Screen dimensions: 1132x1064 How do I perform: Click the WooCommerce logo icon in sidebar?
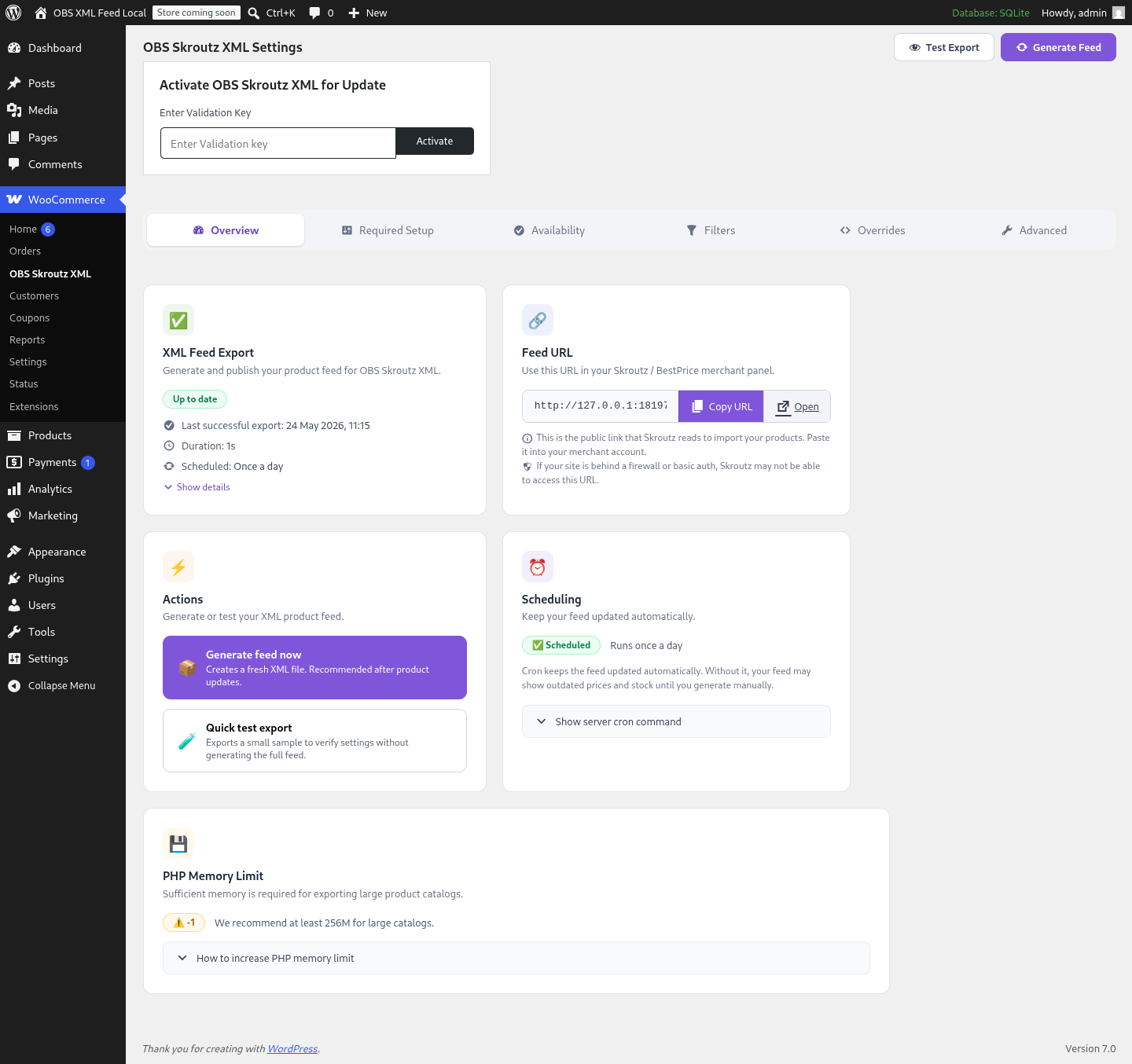14,200
